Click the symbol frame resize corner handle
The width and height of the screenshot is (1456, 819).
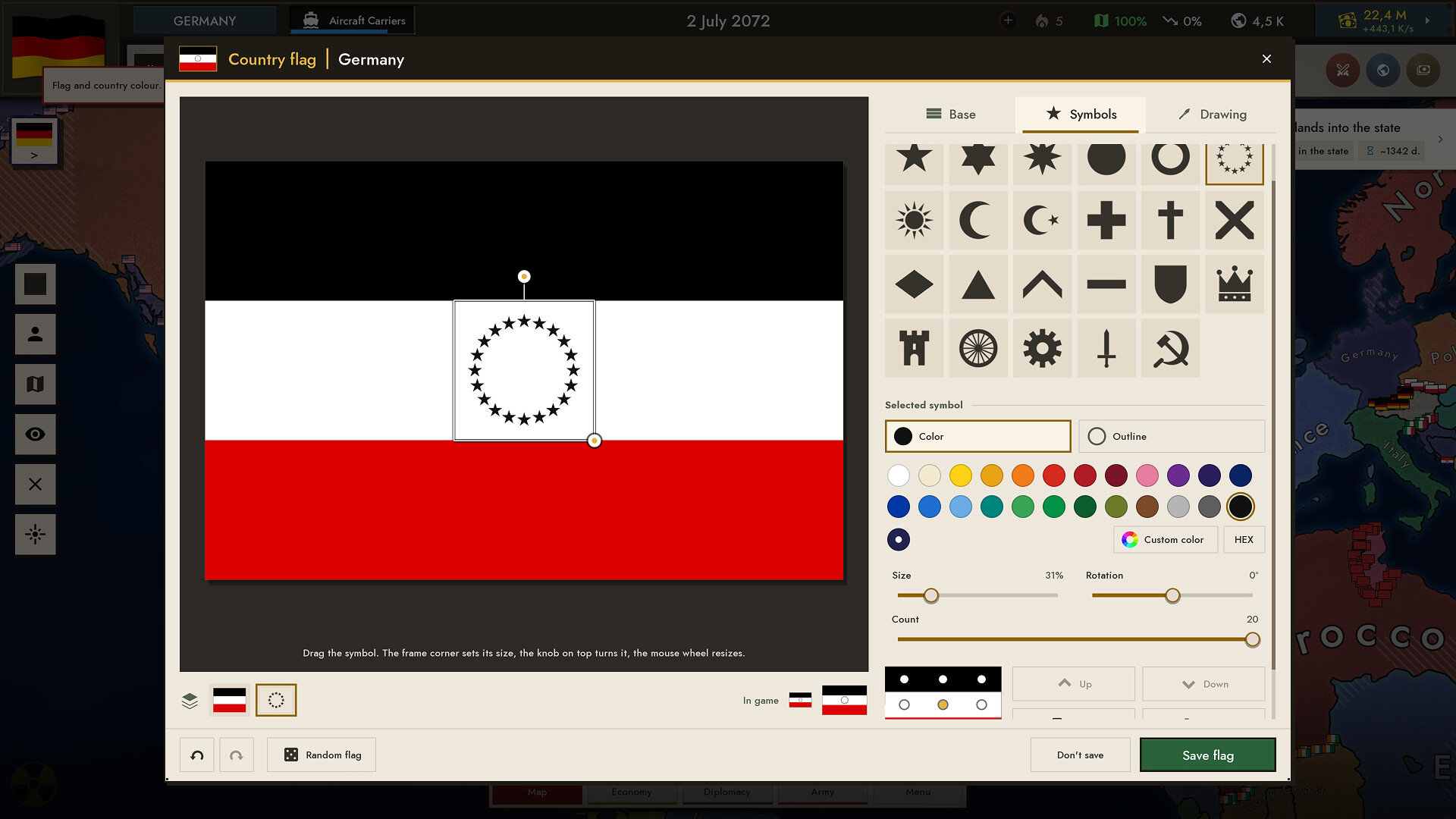coord(595,441)
